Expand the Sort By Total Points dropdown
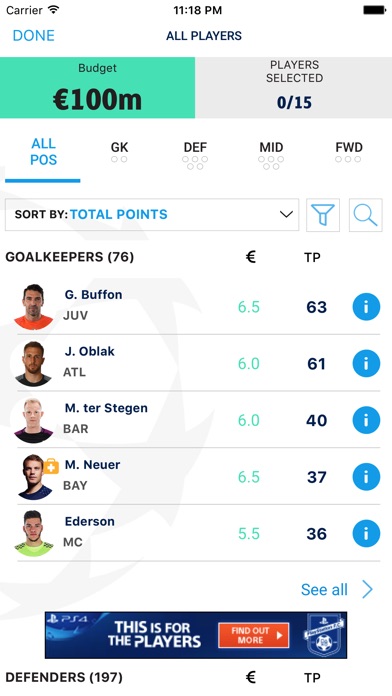 click(152, 215)
